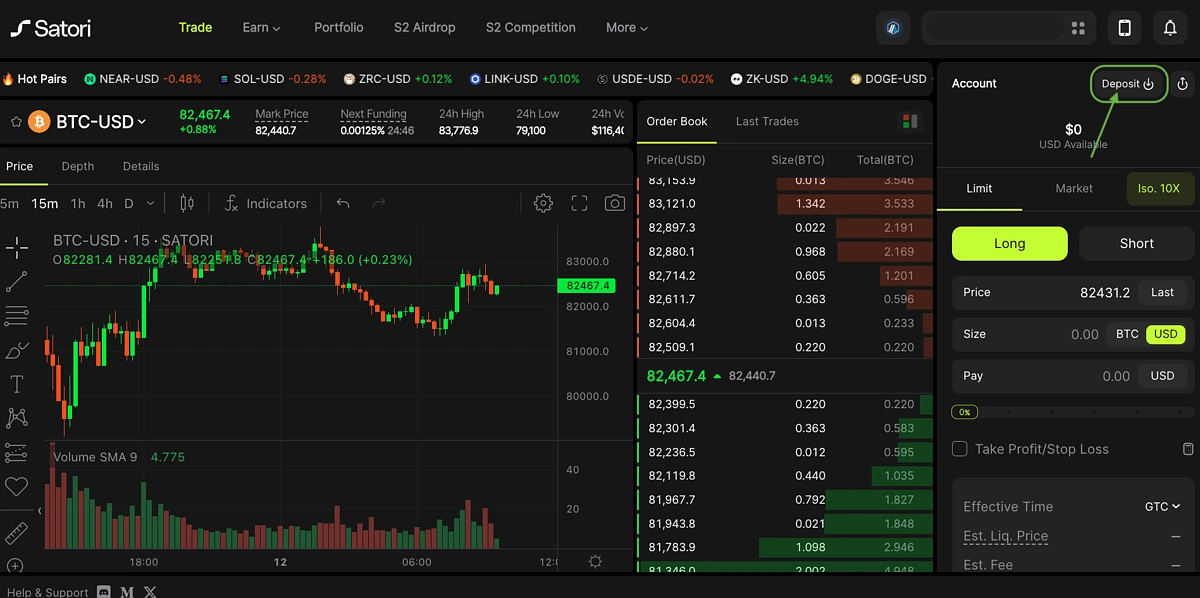1200x598 pixels.
Task: Open S2 Airdrop page
Action: [425, 28]
